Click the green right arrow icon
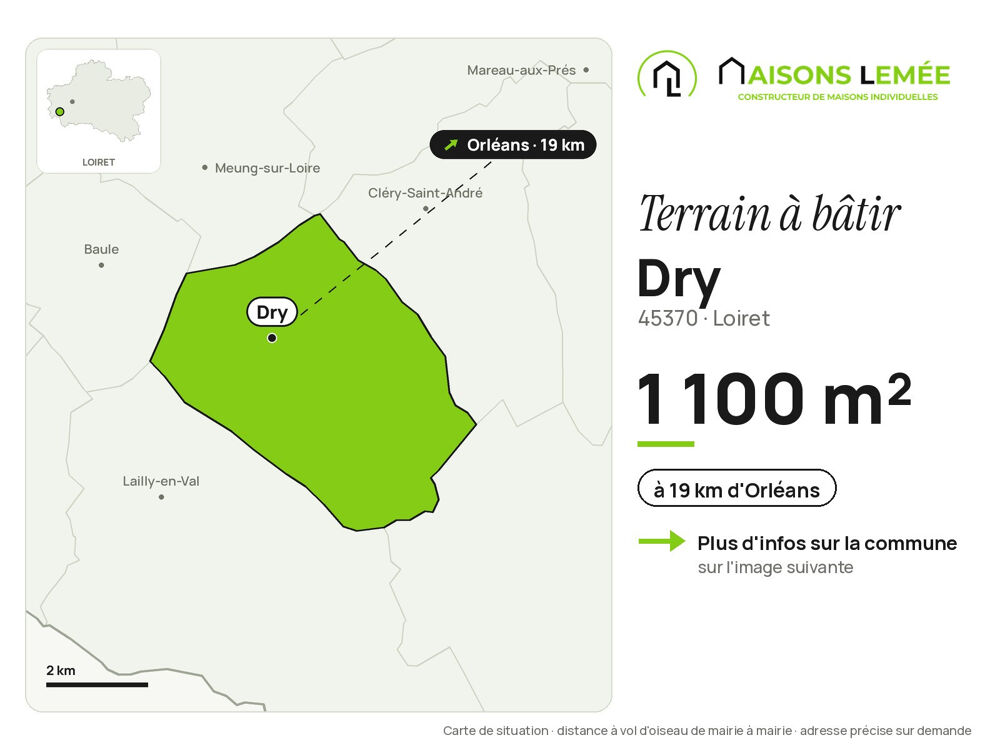The width and height of the screenshot is (1000, 750). 662,541
